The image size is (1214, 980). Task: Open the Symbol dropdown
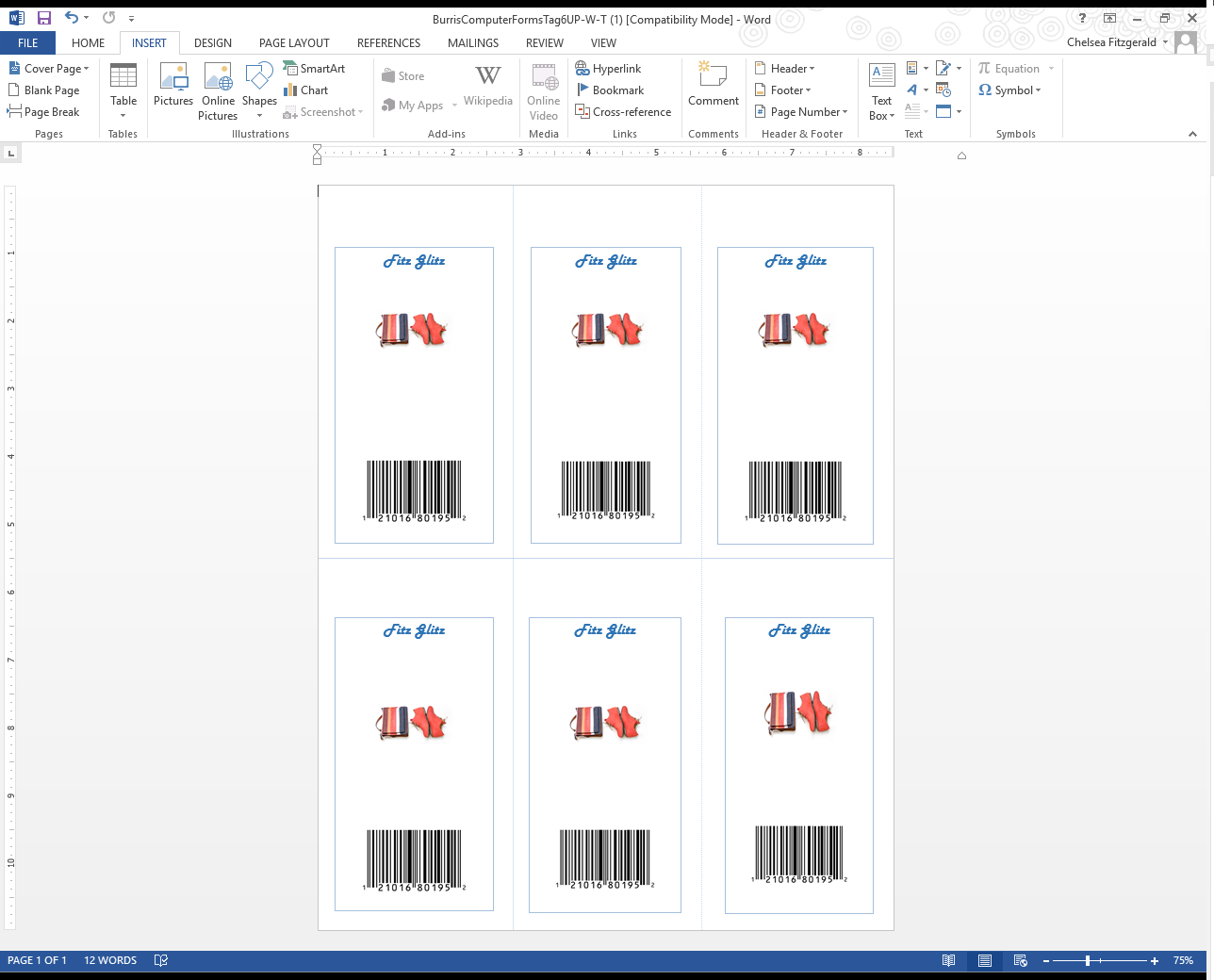click(x=1010, y=90)
